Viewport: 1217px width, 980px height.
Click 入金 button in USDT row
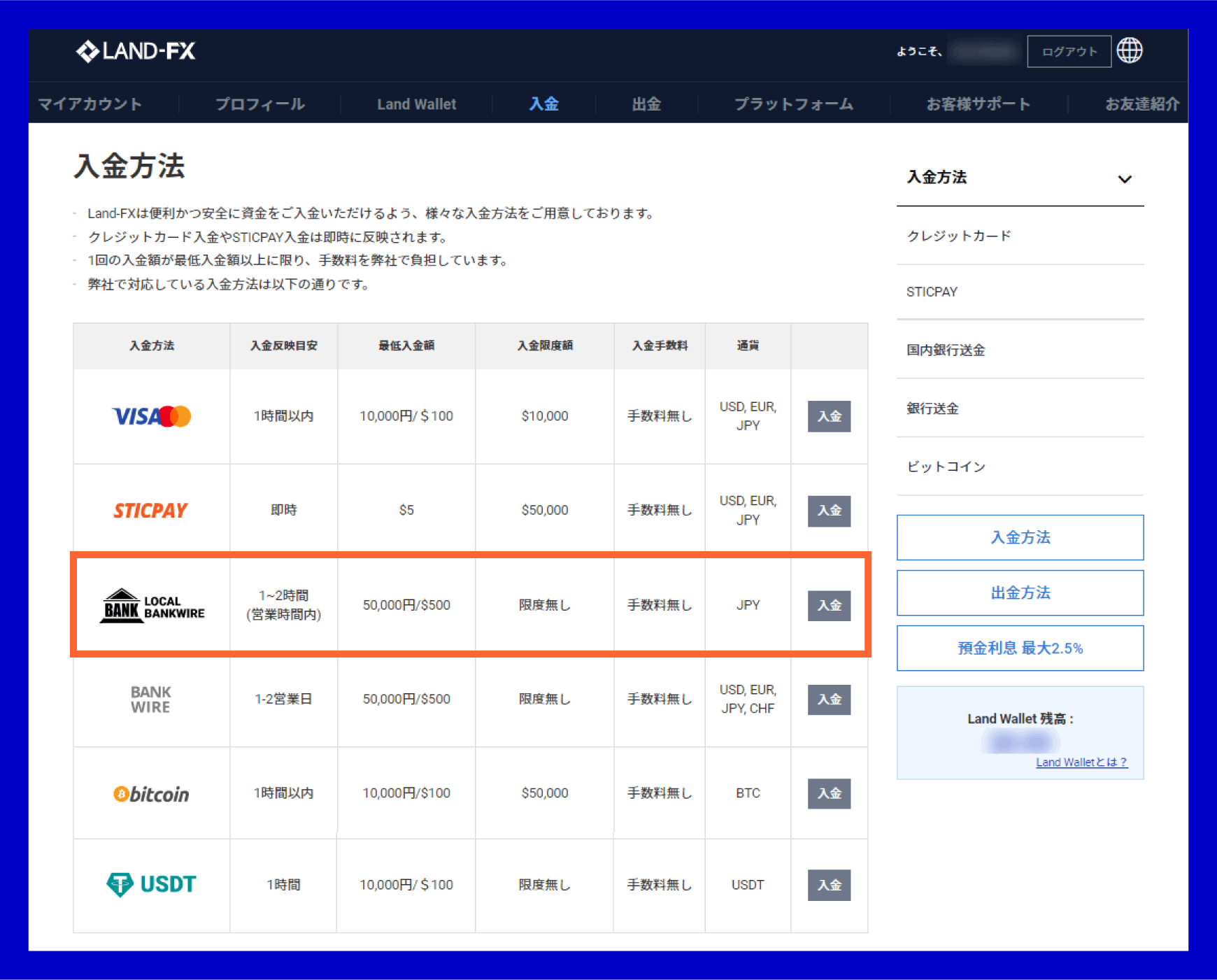(830, 886)
